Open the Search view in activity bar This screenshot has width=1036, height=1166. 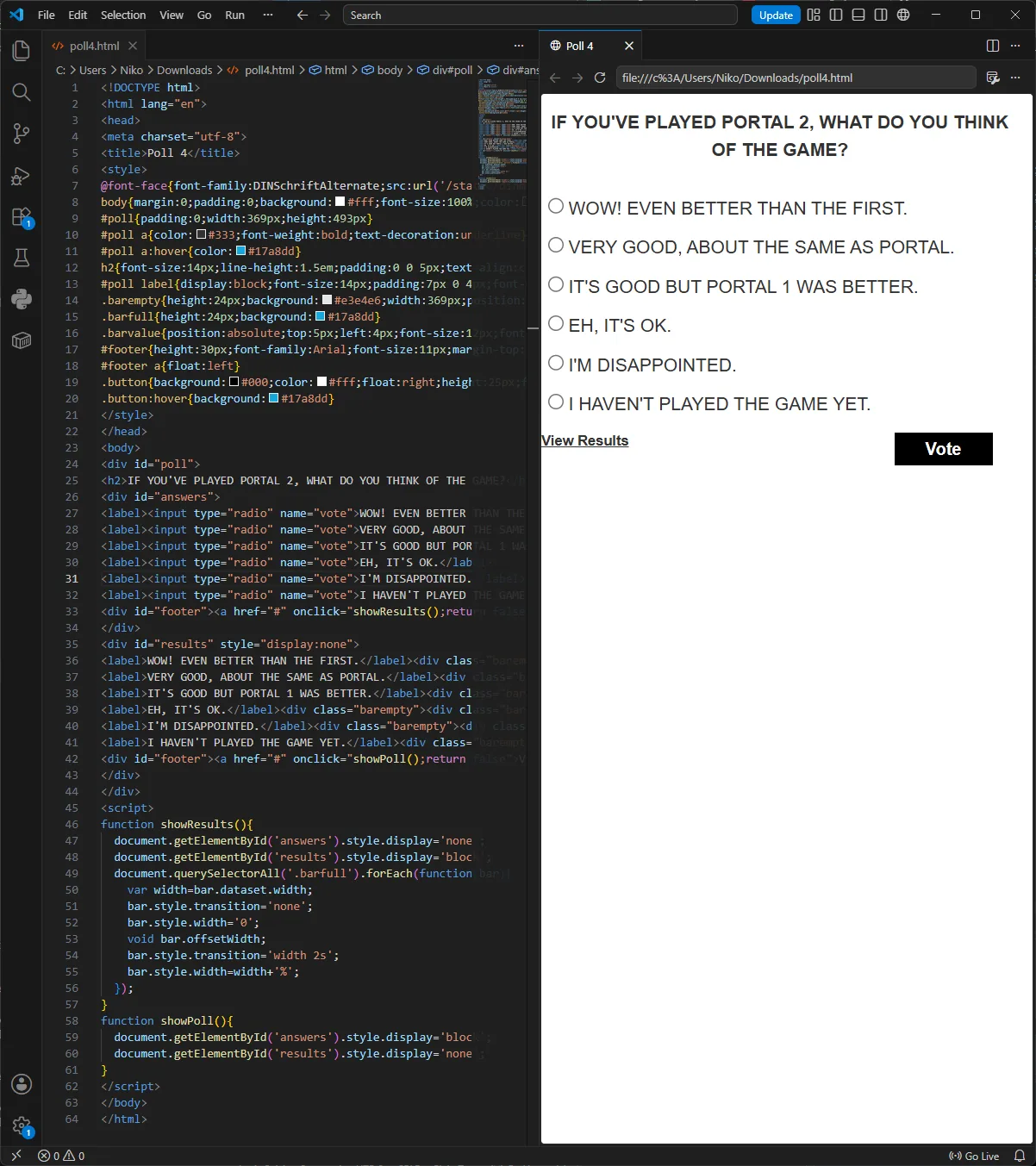click(x=22, y=92)
